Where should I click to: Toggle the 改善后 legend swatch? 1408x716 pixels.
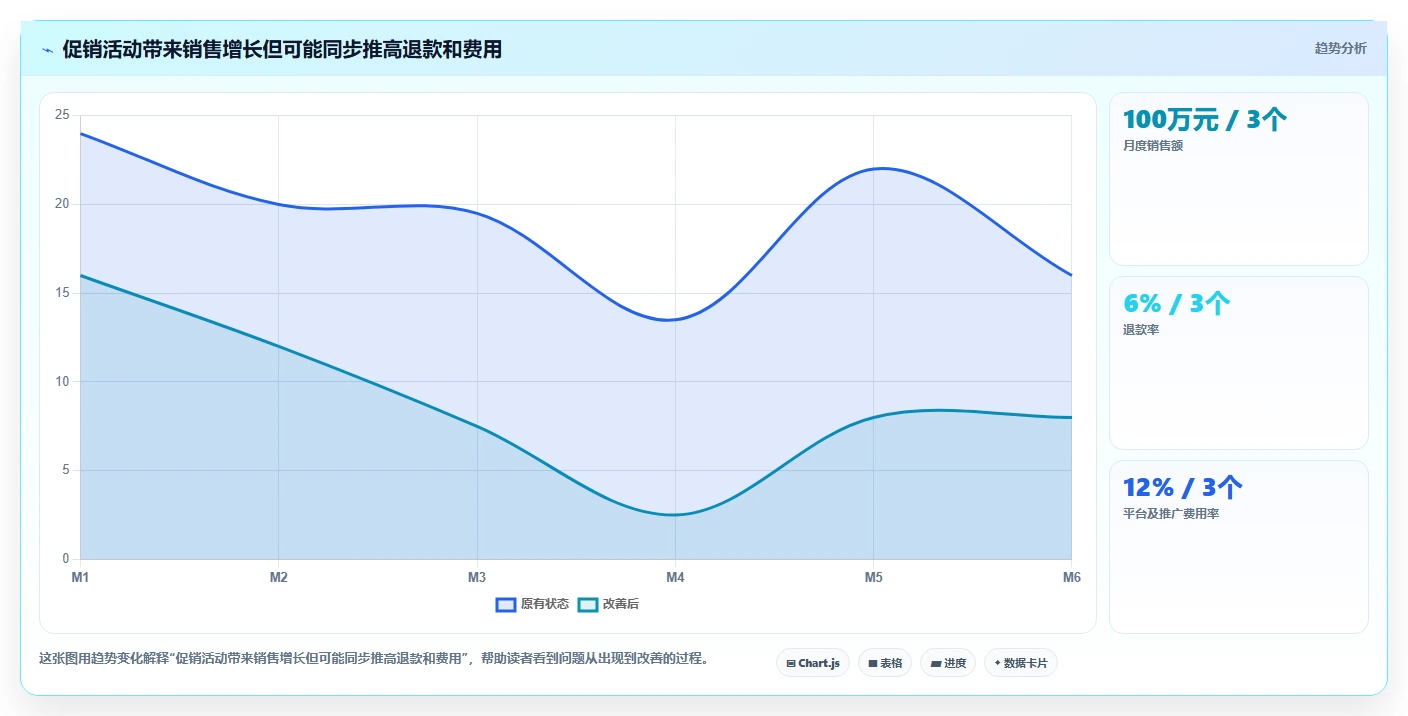588,604
